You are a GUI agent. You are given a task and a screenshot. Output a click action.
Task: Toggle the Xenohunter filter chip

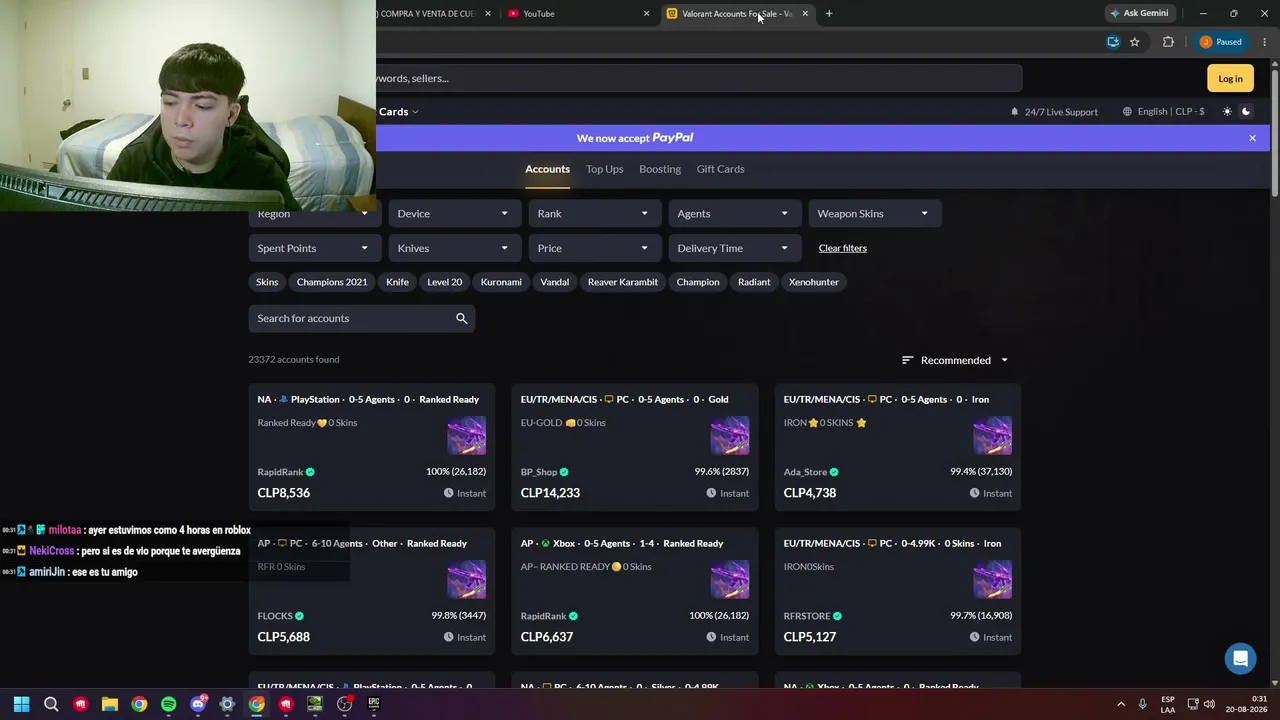coord(814,282)
